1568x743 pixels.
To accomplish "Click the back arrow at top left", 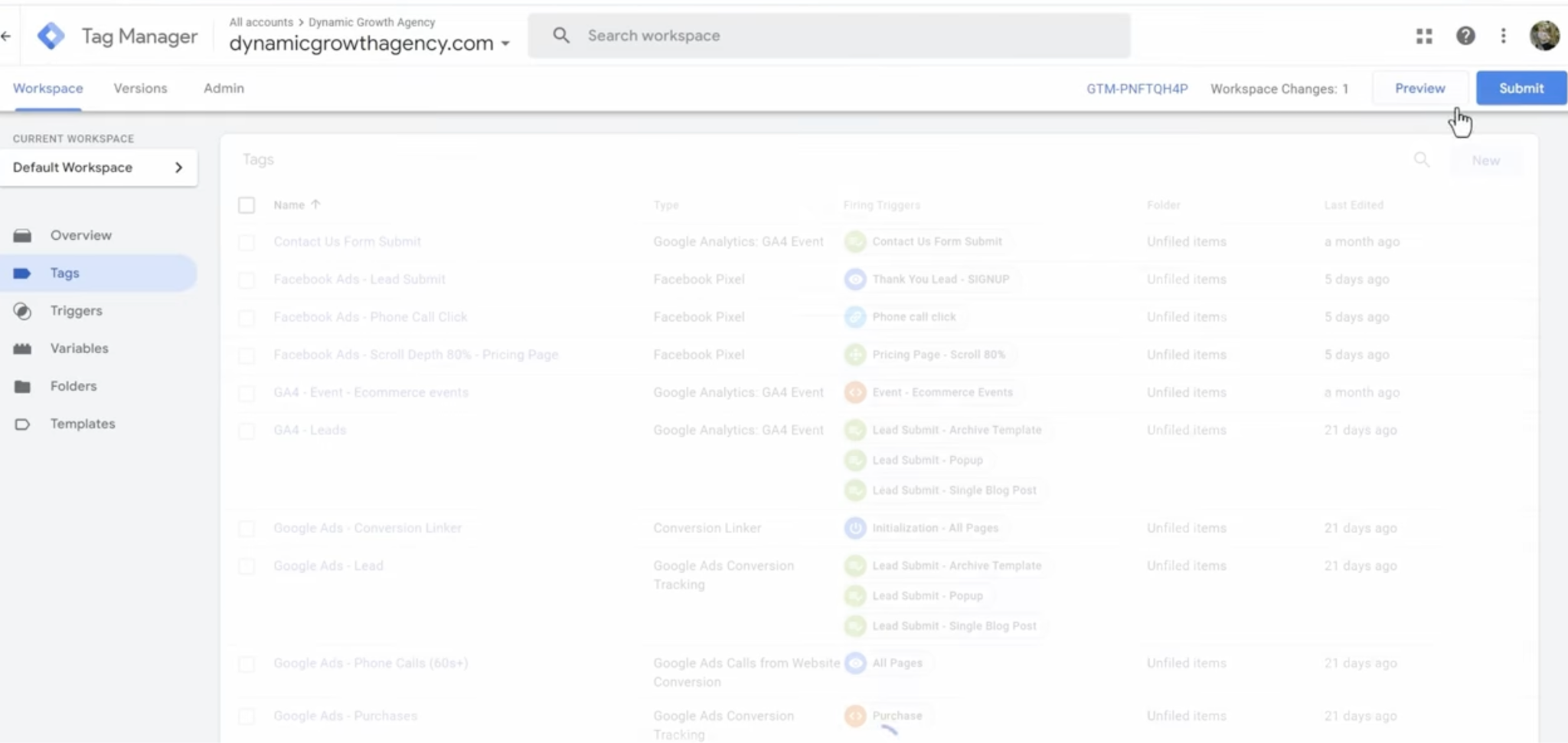I will [6, 36].
